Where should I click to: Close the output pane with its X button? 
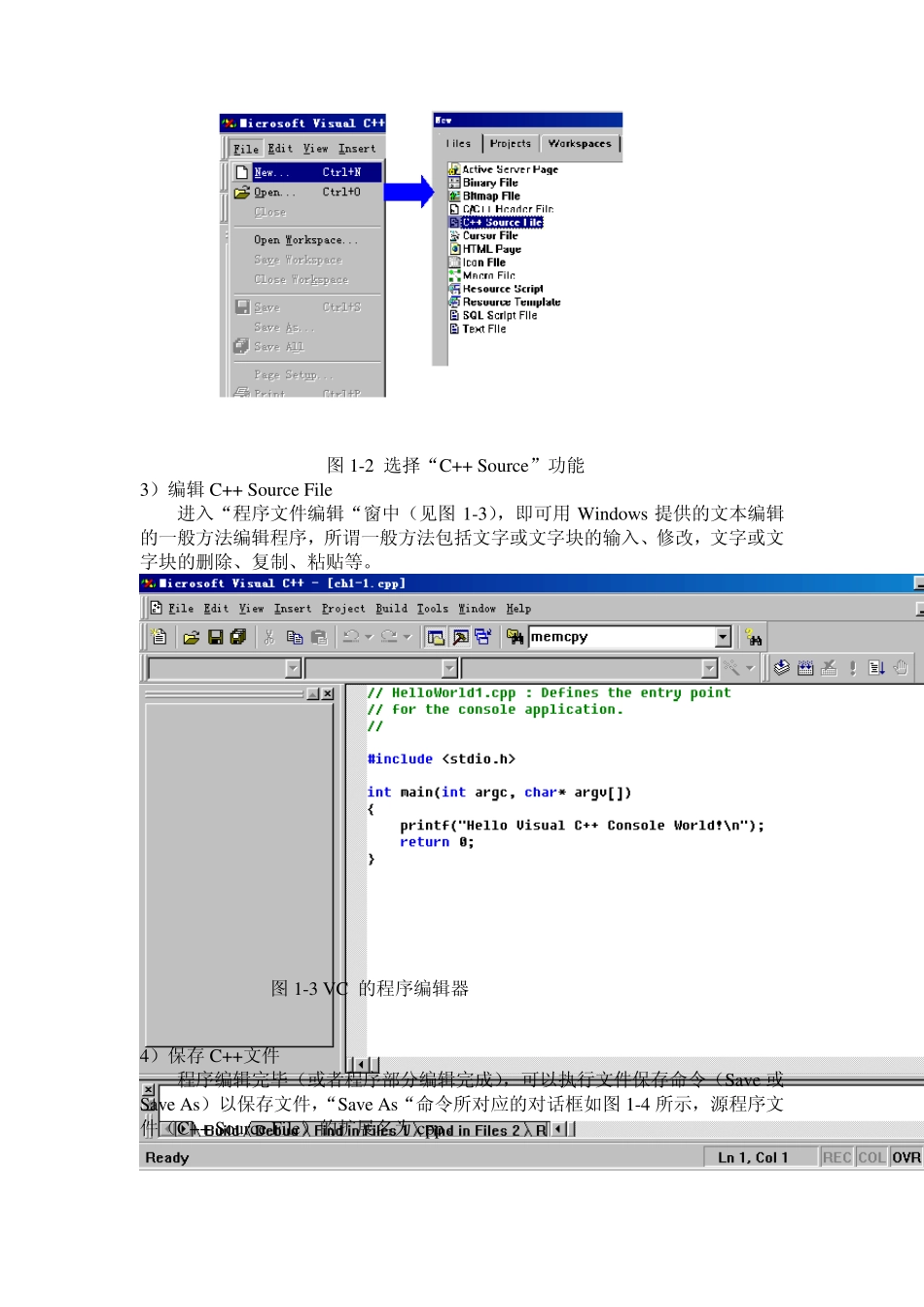coord(148,1089)
